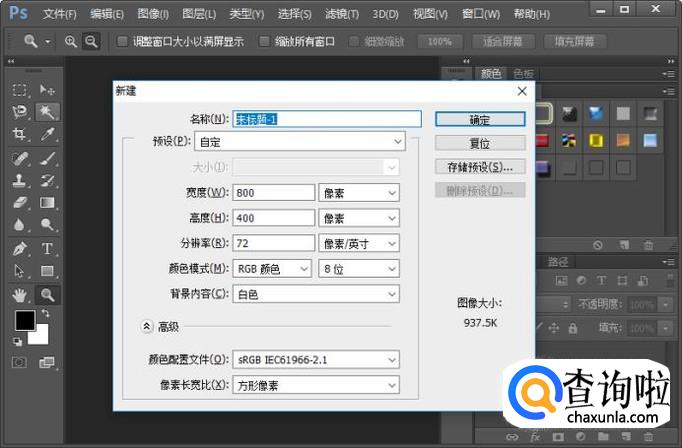Click the 确定 button
Viewport: 682px width, 448px height.
480,119
